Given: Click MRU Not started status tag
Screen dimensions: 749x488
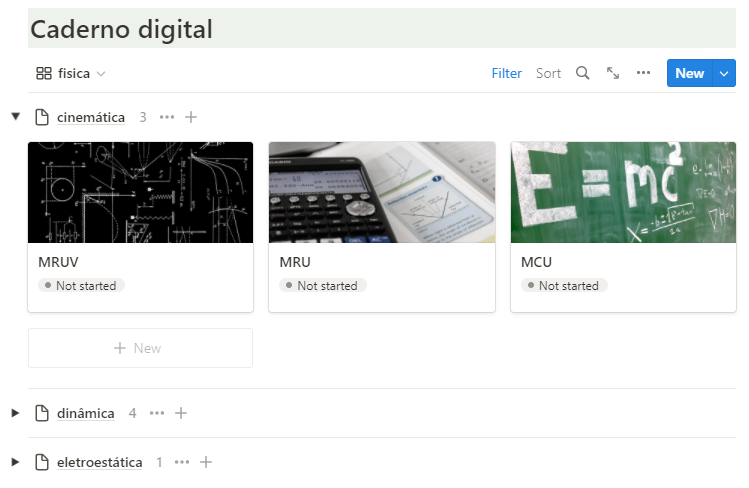Looking at the screenshot, I should point(322,286).
